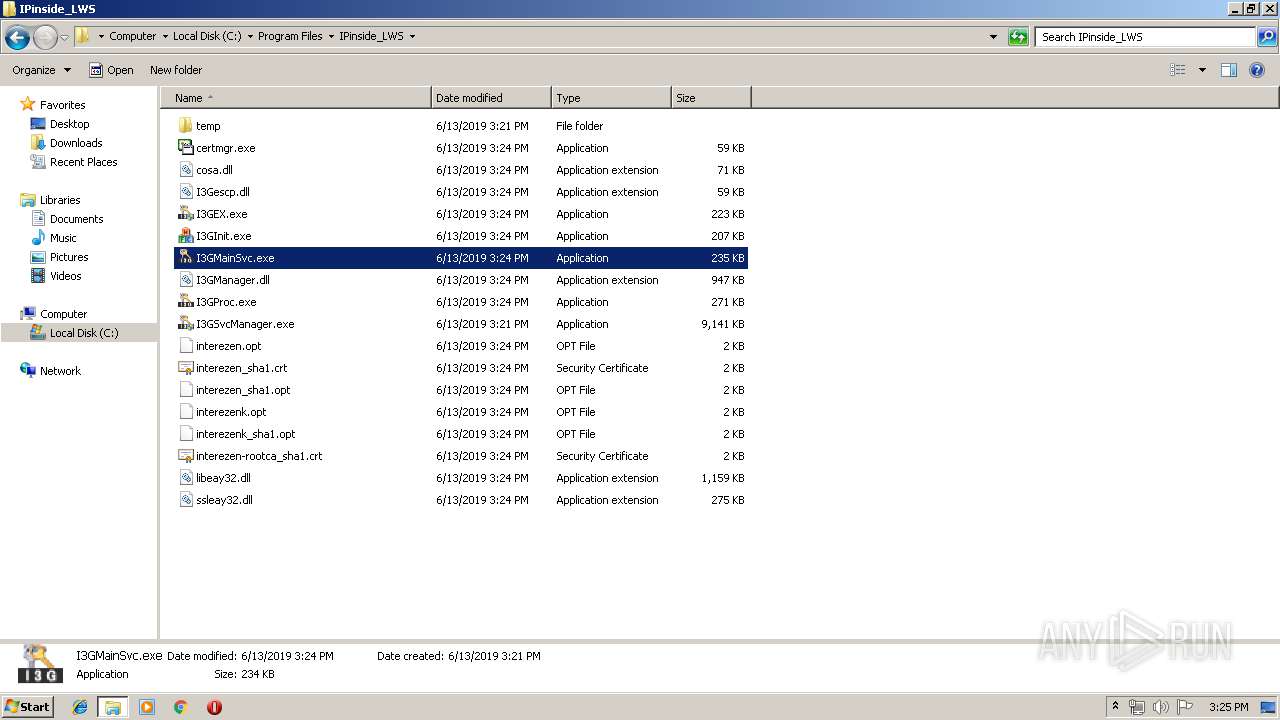Open the address bar history dropdown
This screenshot has width=1280, height=720.
pos(993,37)
